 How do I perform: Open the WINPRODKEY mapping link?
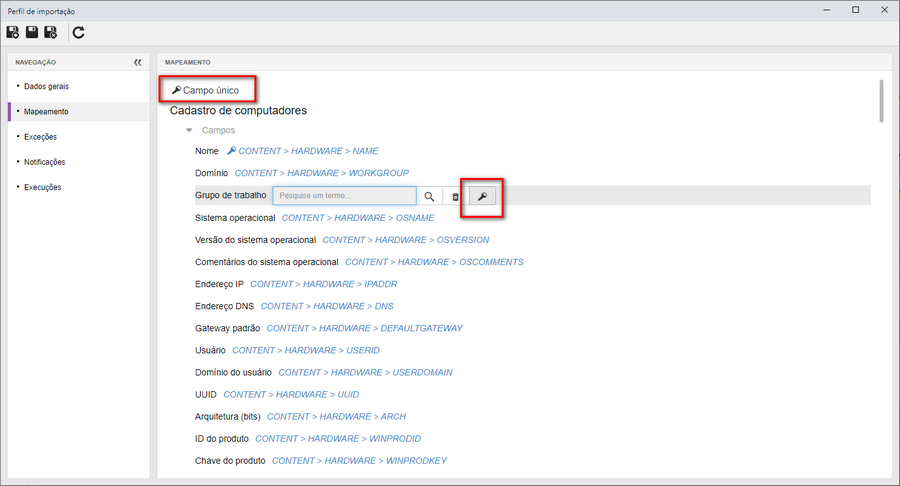click(x=359, y=461)
